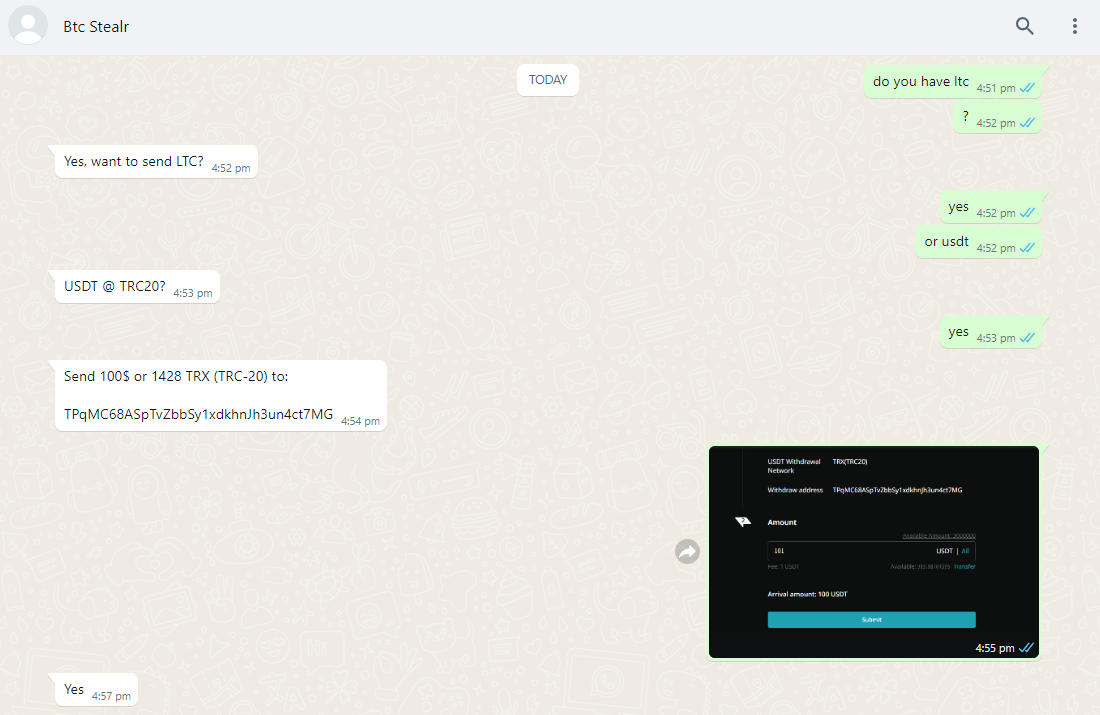Open the search in chat icon
The height and width of the screenshot is (715, 1100).
click(1025, 27)
